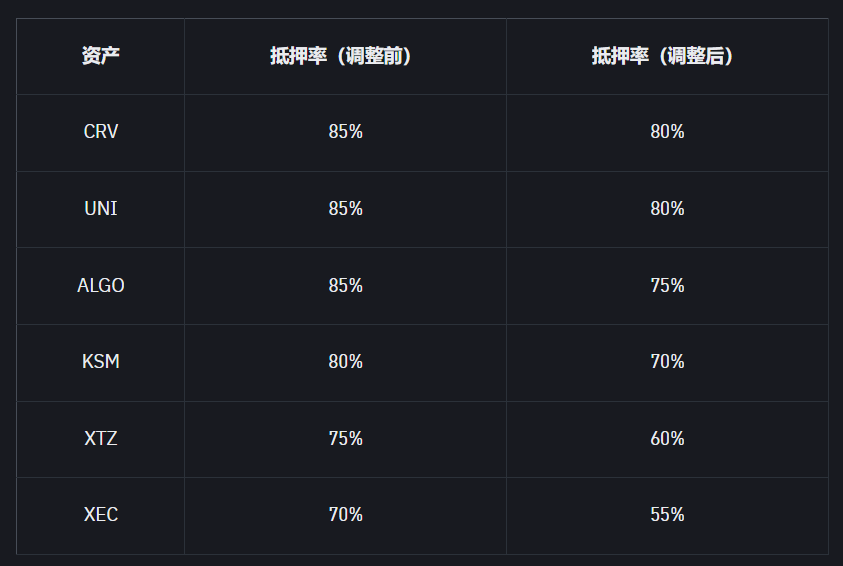Click XTZ's 60% post-adjustment rate

click(667, 439)
